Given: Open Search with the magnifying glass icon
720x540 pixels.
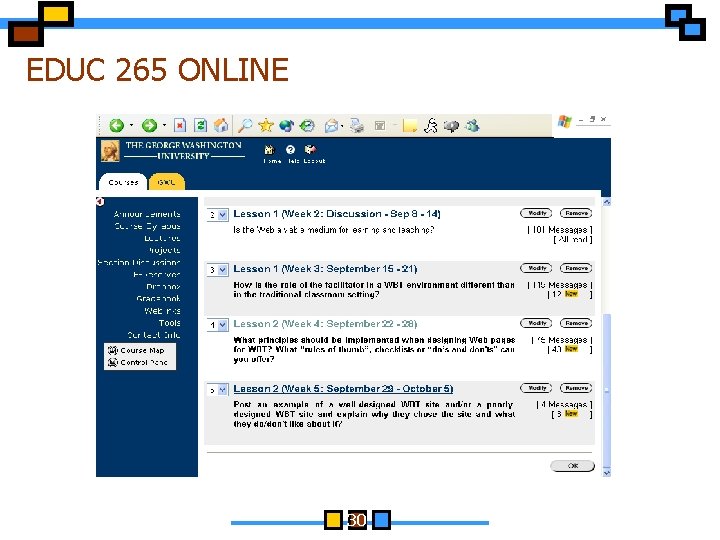Looking at the screenshot, I should click(245, 125).
